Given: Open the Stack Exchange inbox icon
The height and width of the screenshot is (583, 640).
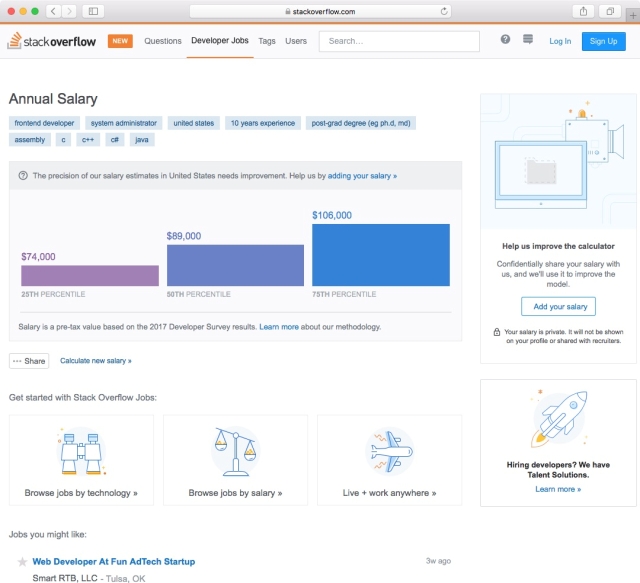Looking at the screenshot, I should pos(528,39).
